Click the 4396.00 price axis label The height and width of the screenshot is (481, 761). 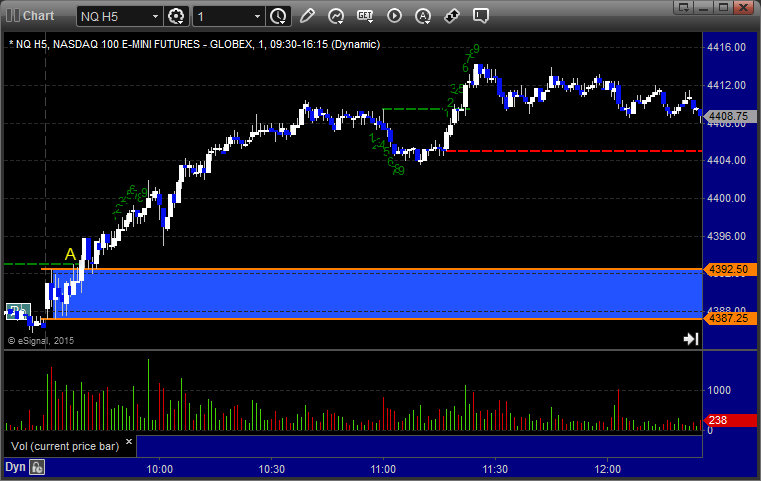point(727,236)
